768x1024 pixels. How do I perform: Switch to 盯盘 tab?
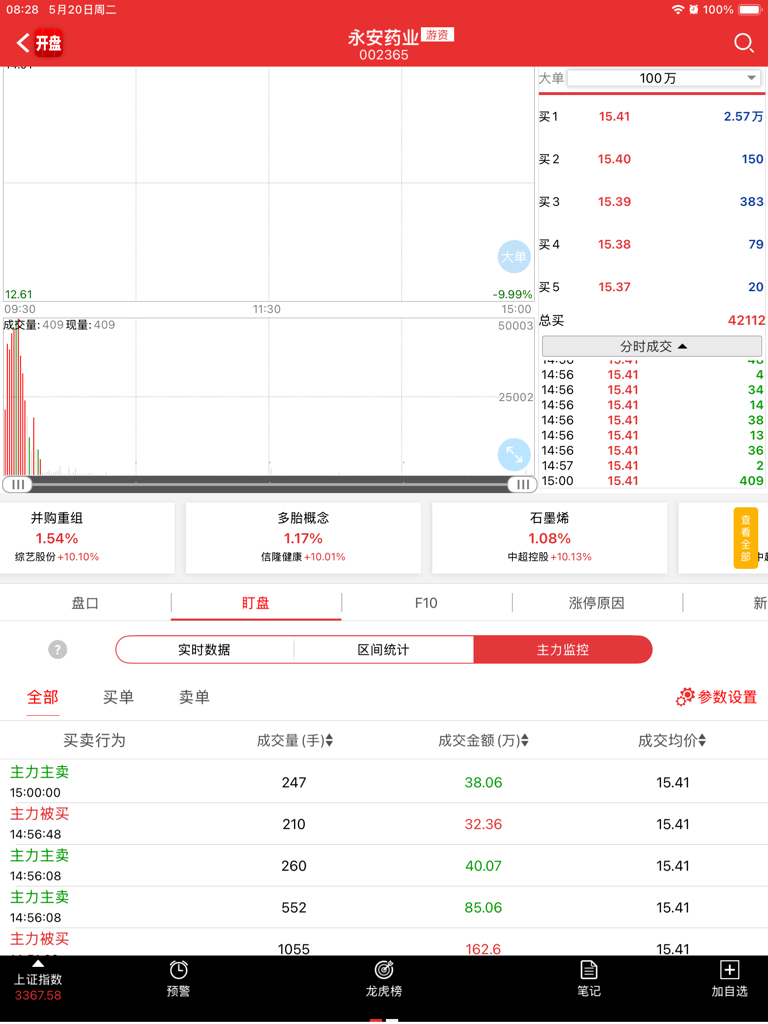click(255, 603)
